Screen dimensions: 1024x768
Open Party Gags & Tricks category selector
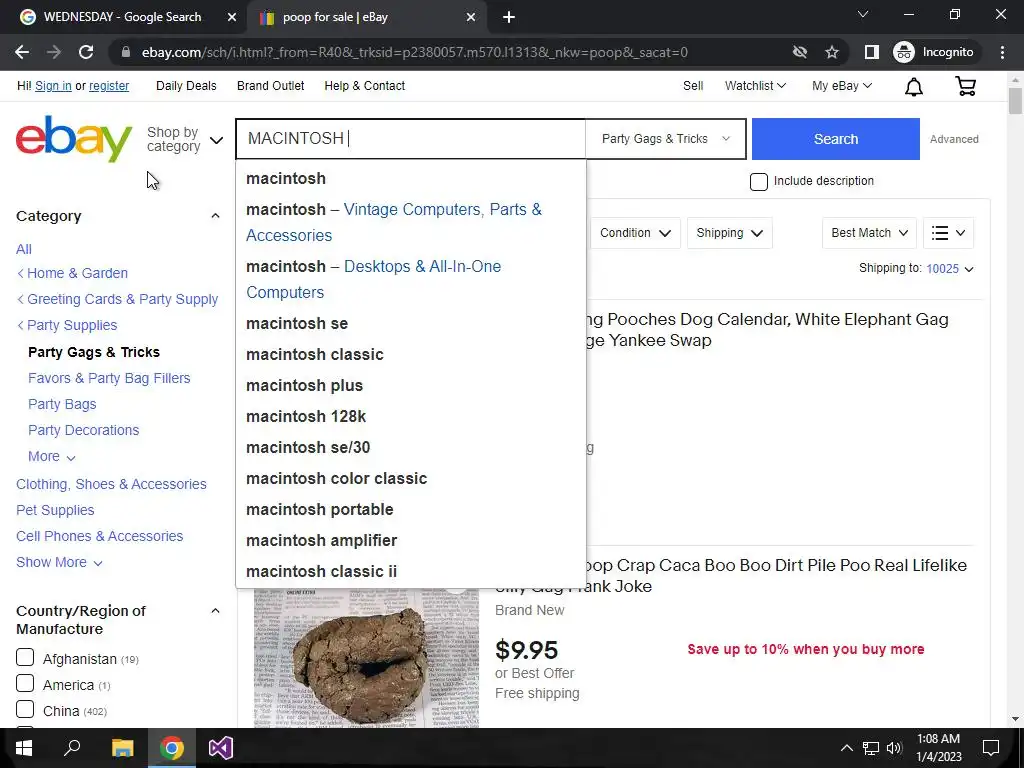point(665,138)
